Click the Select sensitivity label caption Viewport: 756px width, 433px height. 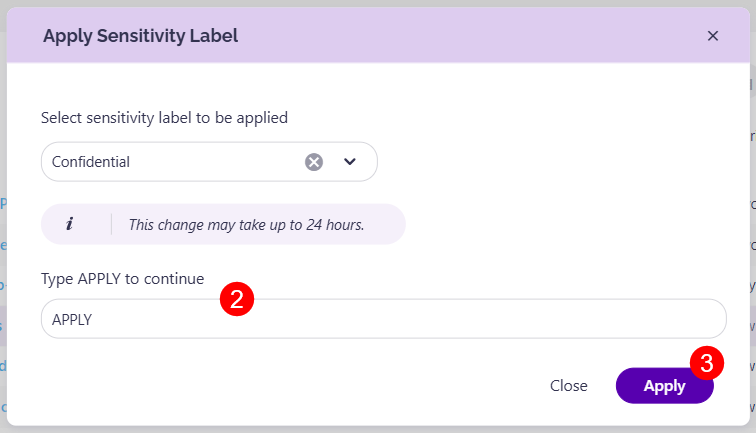pos(164,118)
